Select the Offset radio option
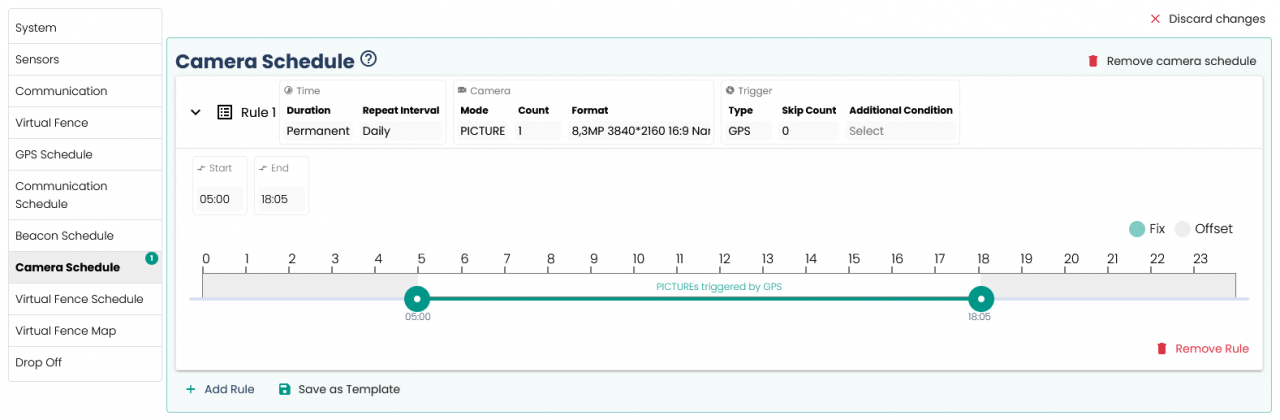The image size is (1280, 420). pos(1182,229)
